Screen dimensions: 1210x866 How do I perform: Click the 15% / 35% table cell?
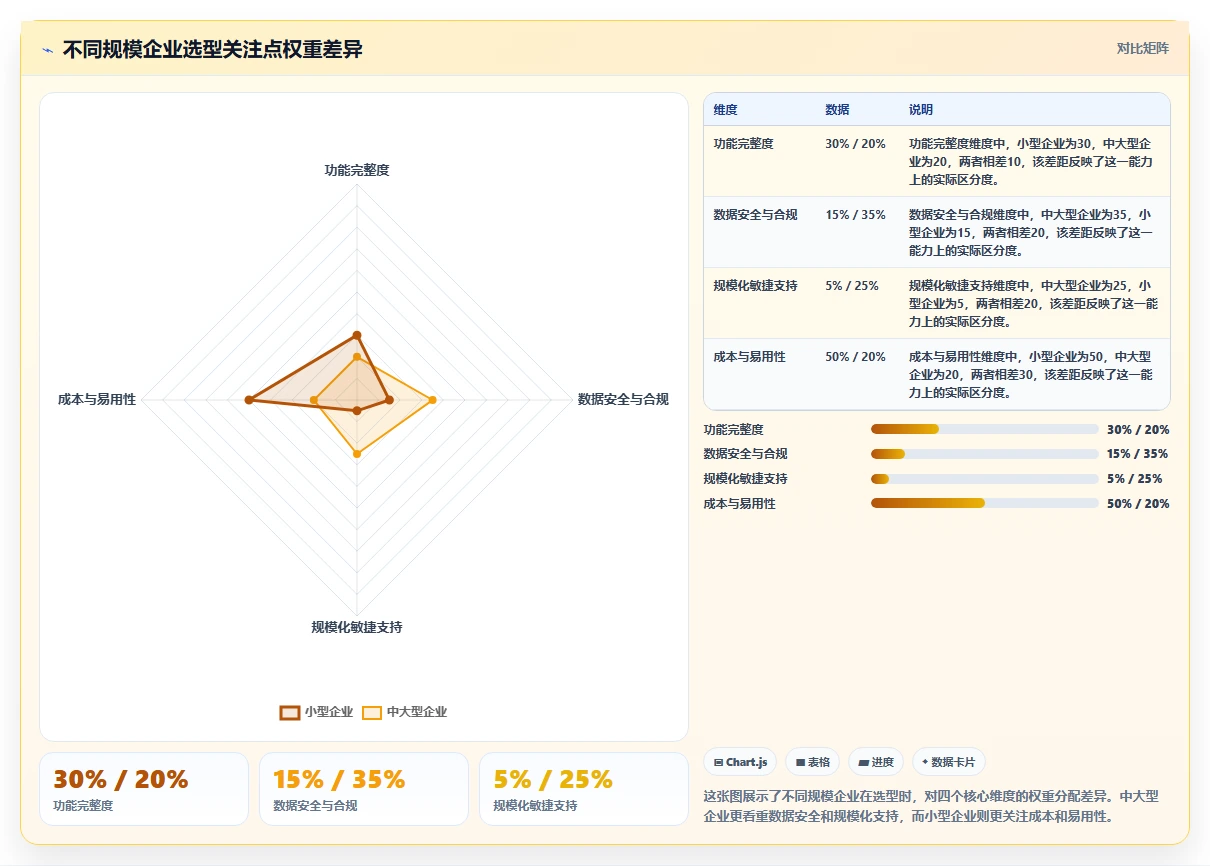coord(856,215)
